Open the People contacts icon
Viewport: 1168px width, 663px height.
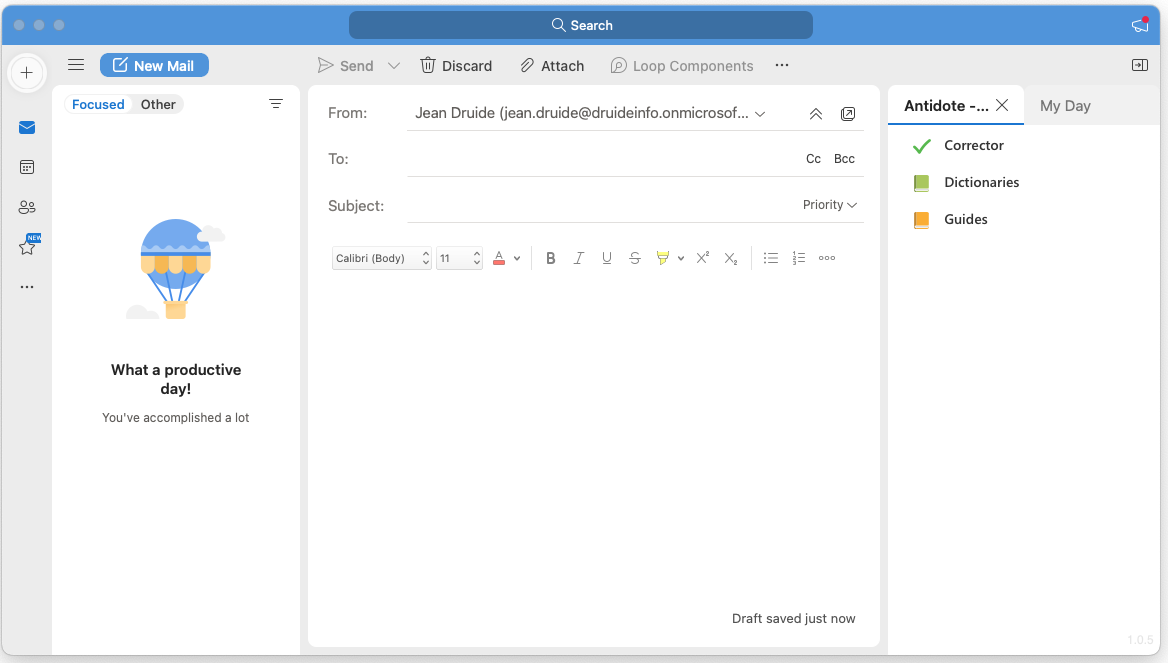(27, 207)
